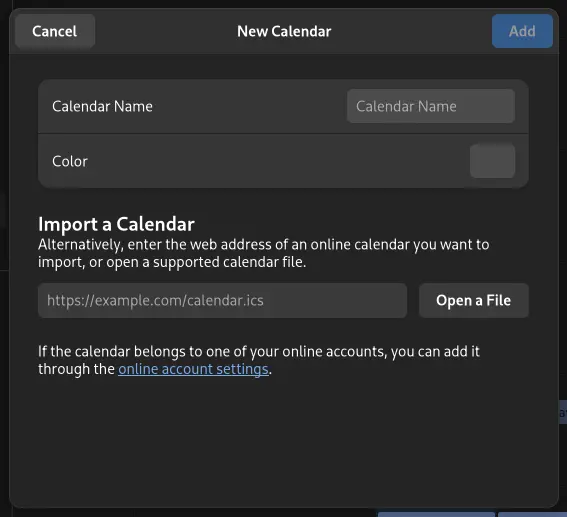Click the calendar URL address field
Image resolution: width=567 pixels, height=517 pixels.
(x=222, y=300)
